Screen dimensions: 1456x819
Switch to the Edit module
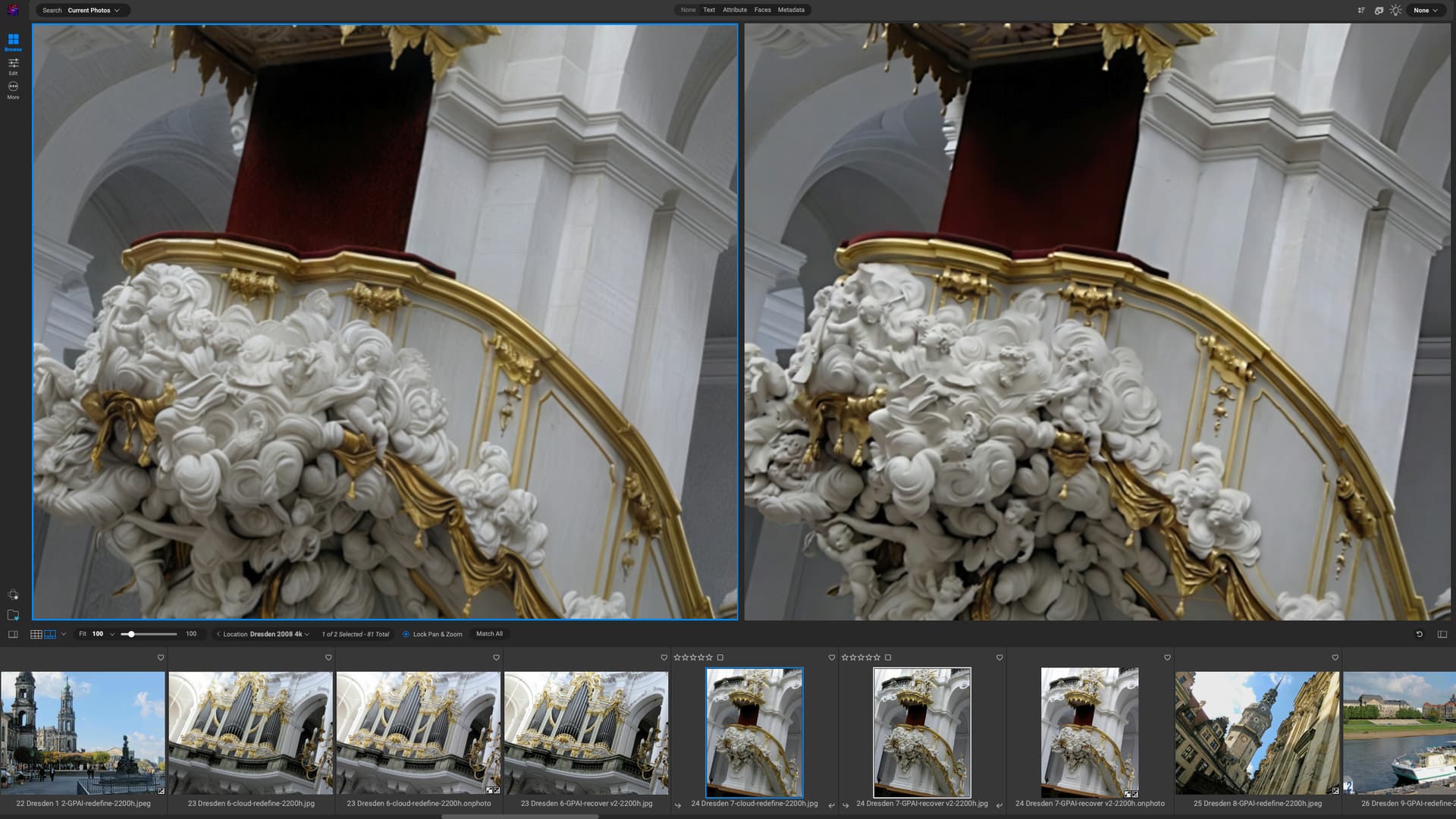(13, 65)
